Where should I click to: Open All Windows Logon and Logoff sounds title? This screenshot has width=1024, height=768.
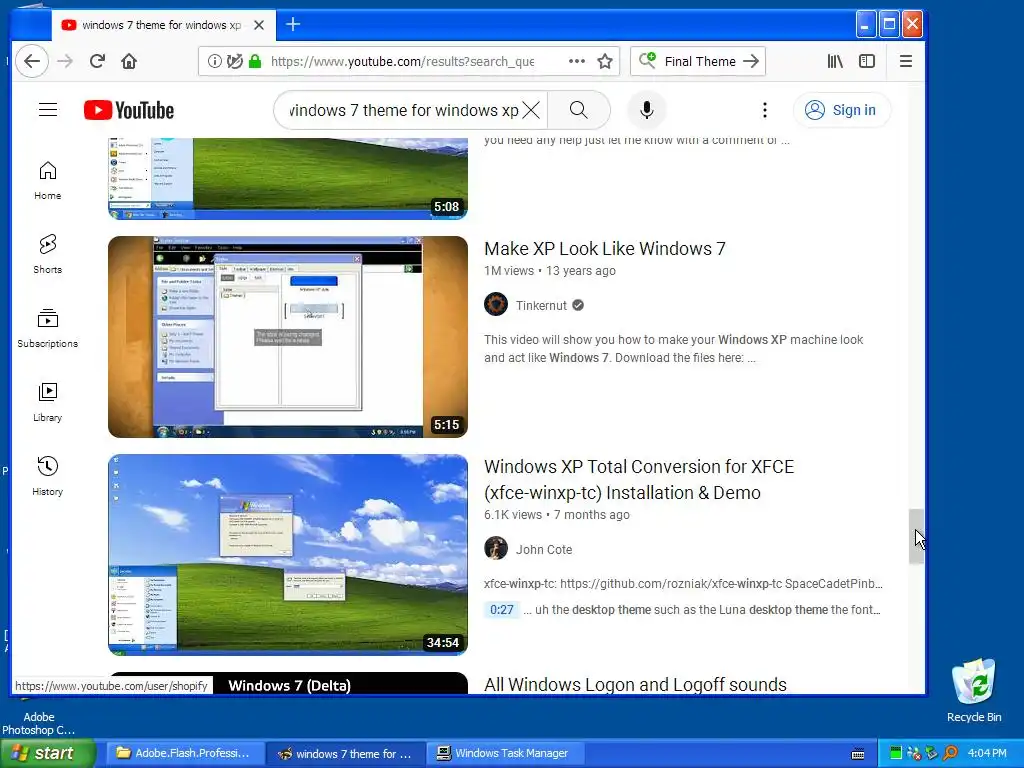tap(635, 684)
